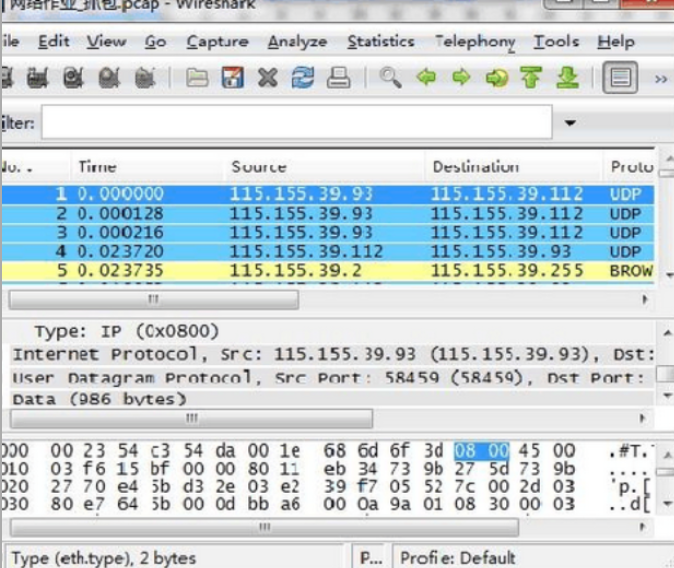
Task: Open the Edit menu
Action: click(x=54, y=42)
